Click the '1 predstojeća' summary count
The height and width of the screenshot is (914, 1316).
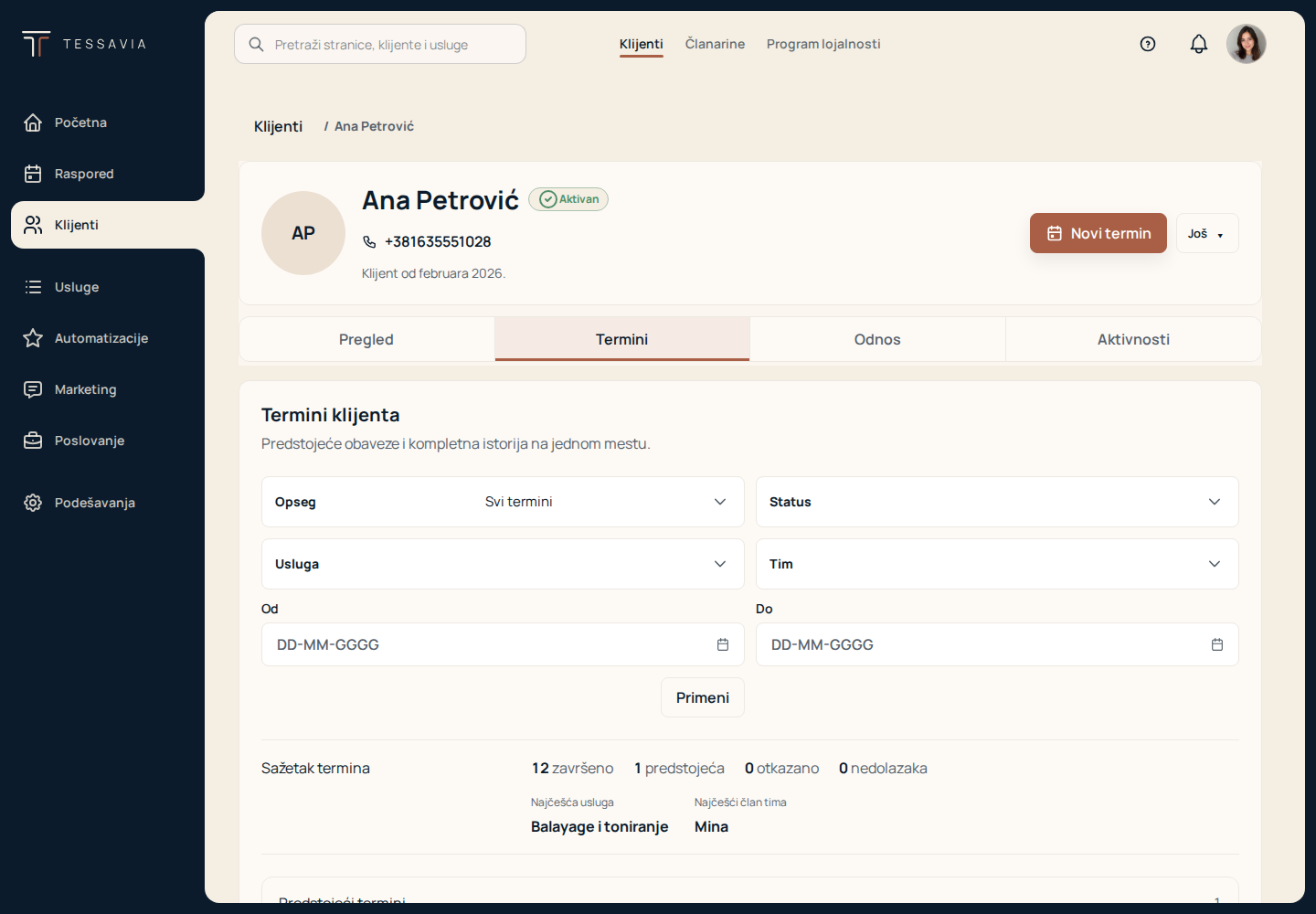coord(680,768)
